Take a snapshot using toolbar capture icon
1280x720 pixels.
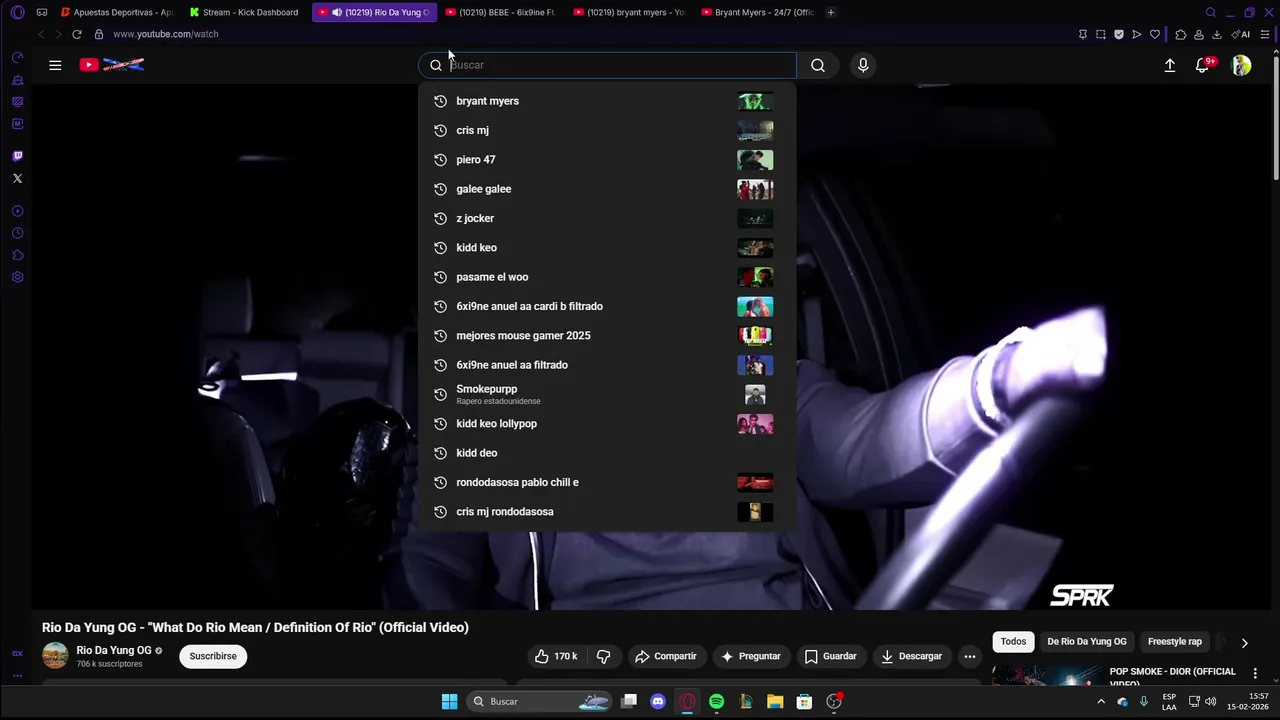click(x=1101, y=34)
